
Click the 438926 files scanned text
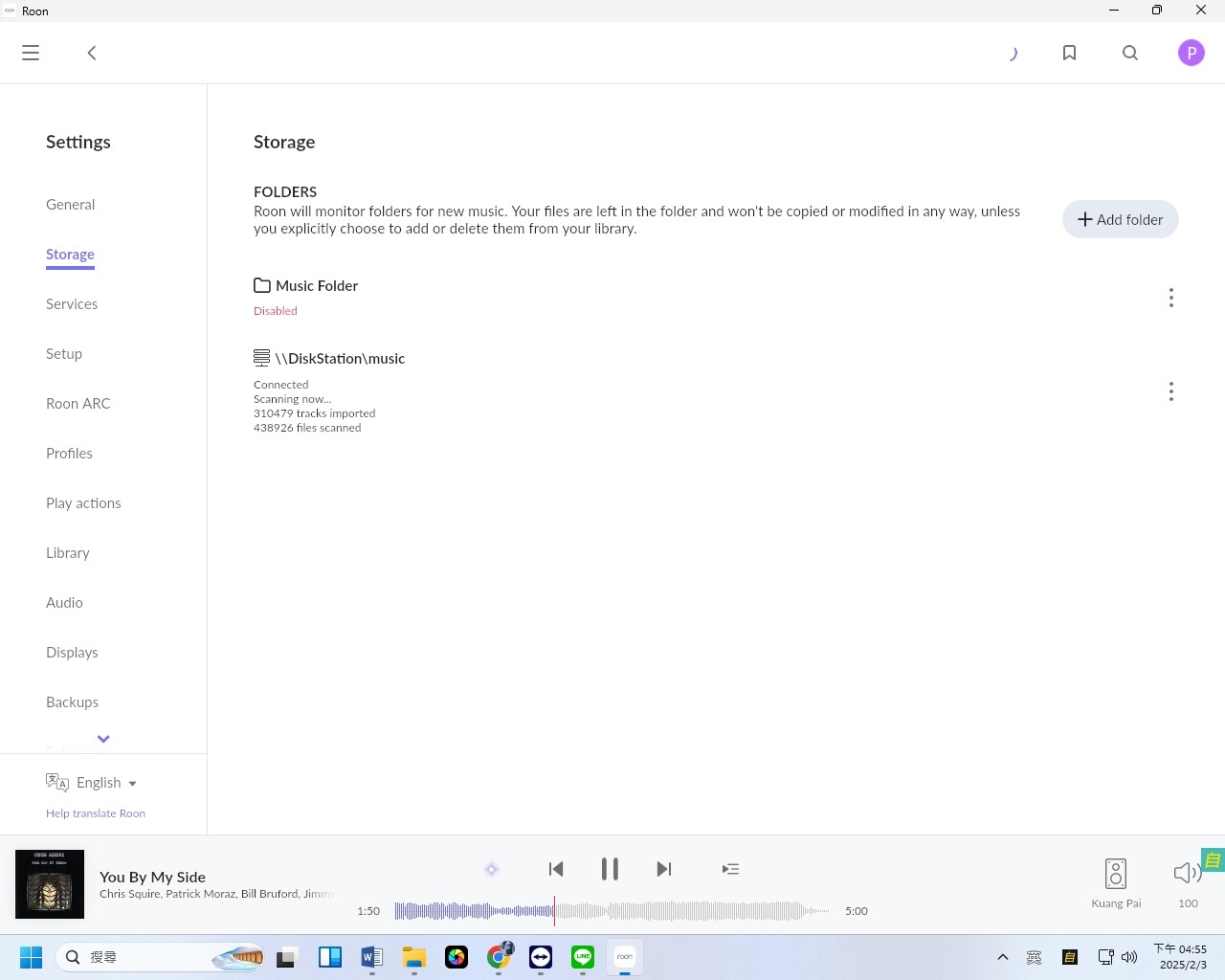click(307, 428)
